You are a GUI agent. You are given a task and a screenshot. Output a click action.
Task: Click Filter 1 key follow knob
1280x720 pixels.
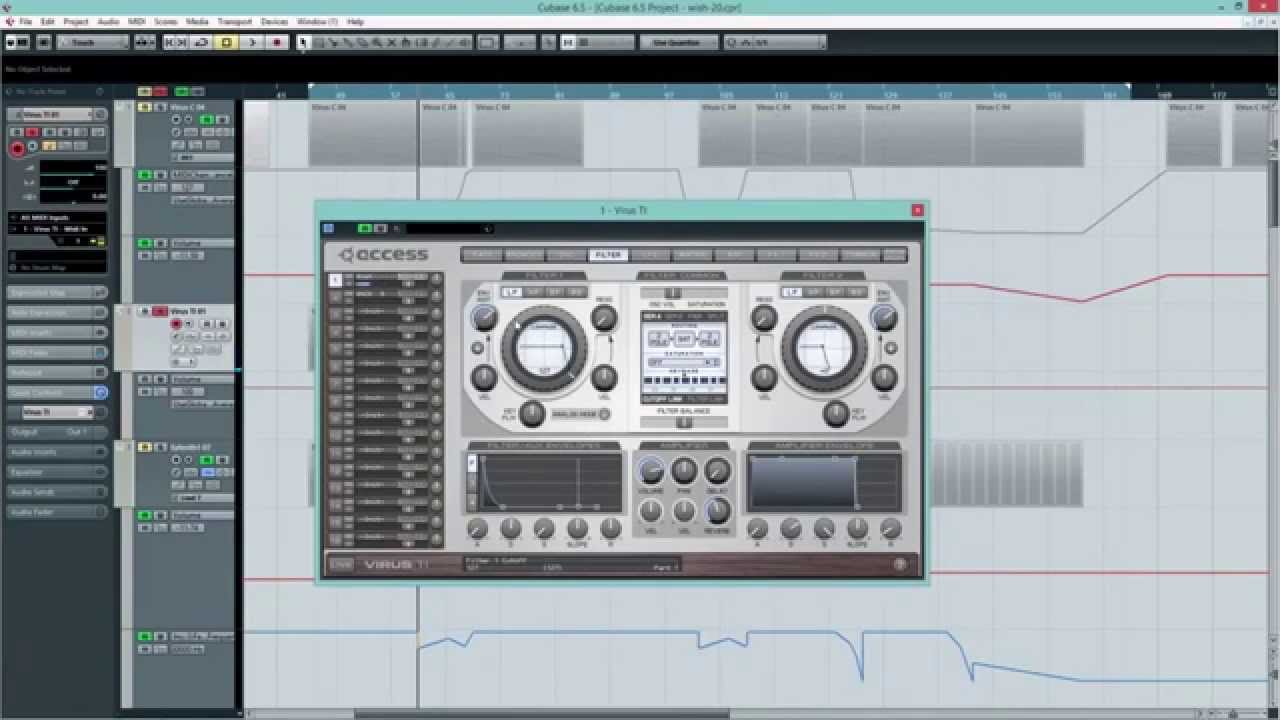pos(532,413)
